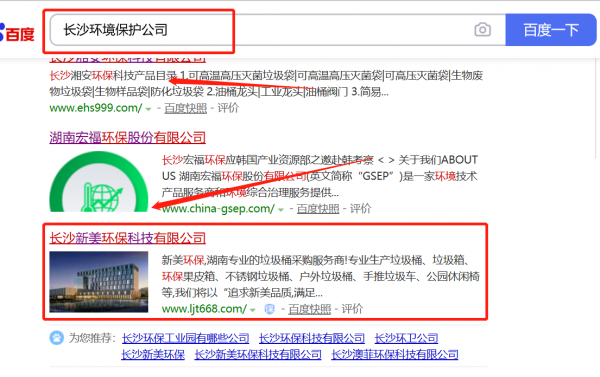Open 百度快照 for china-gsep.com result
The width and height of the screenshot is (600, 377).
point(318,209)
